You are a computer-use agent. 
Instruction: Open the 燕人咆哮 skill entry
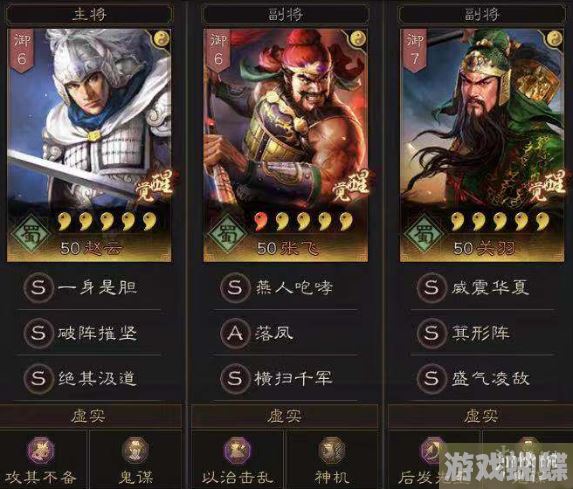click(x=285, y=288)
